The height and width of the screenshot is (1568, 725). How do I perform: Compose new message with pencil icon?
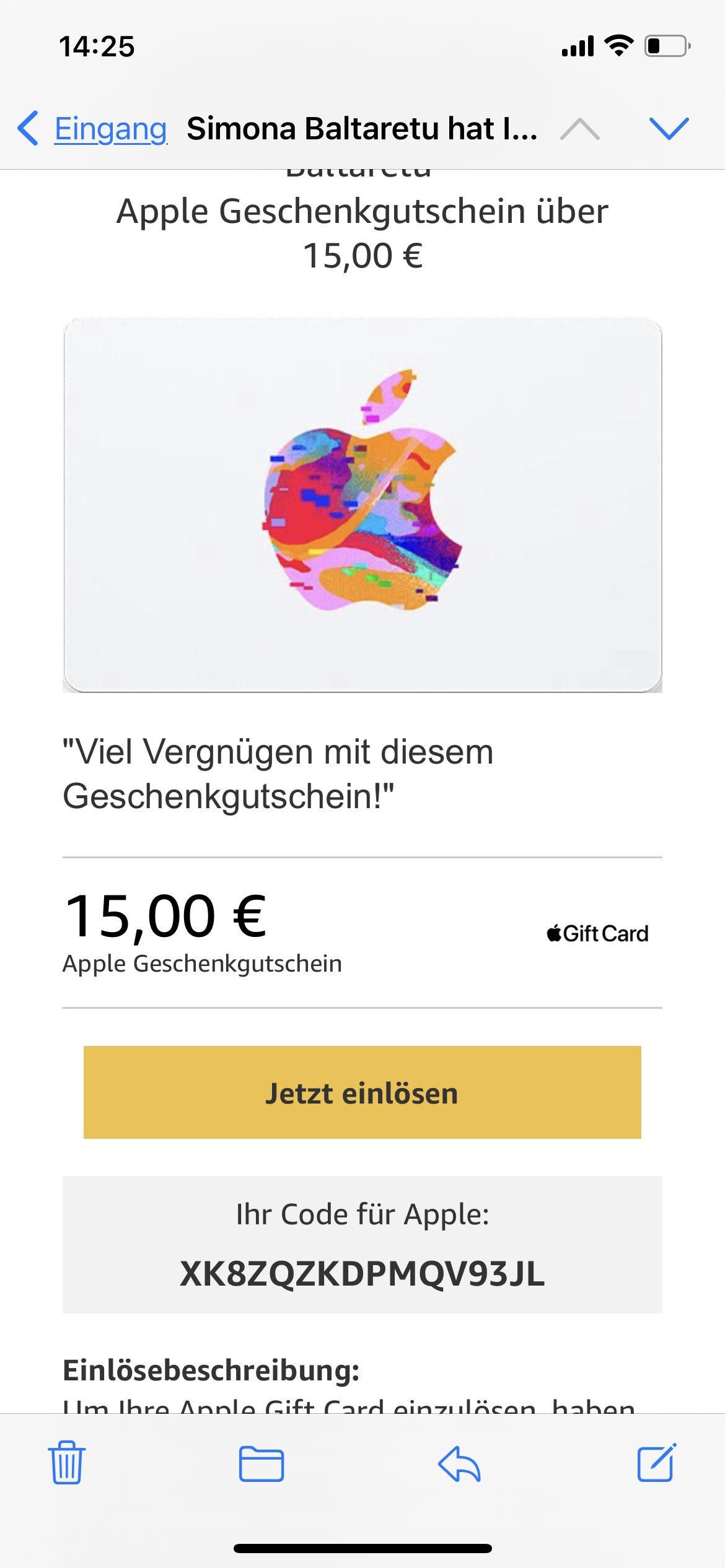click(657, 1462)
